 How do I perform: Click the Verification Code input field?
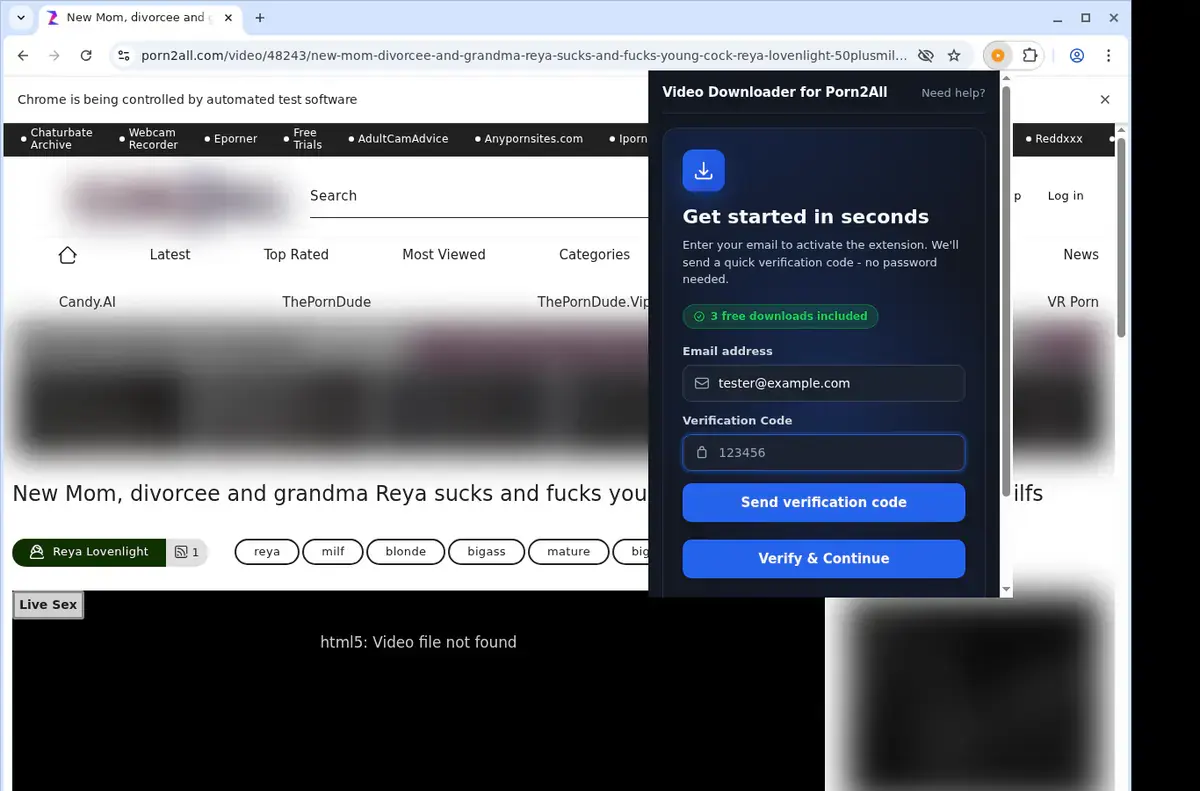pyautogui.click(x=823, y=452)
